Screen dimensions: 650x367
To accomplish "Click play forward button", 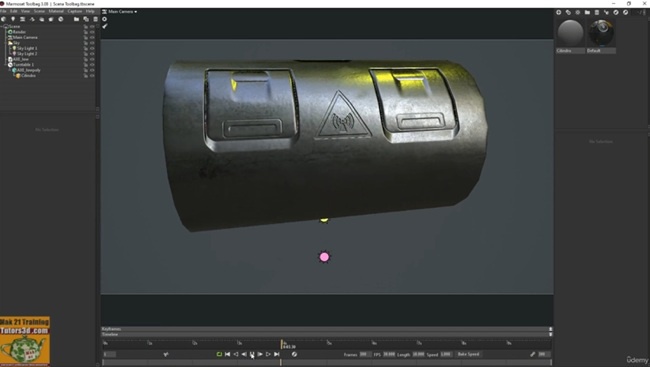I will point(260,354).
